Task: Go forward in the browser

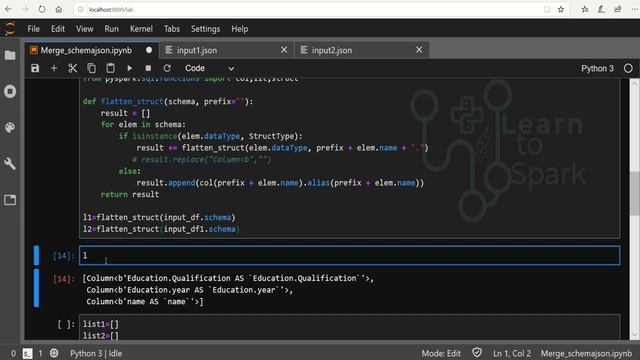Action: point(25,9)
